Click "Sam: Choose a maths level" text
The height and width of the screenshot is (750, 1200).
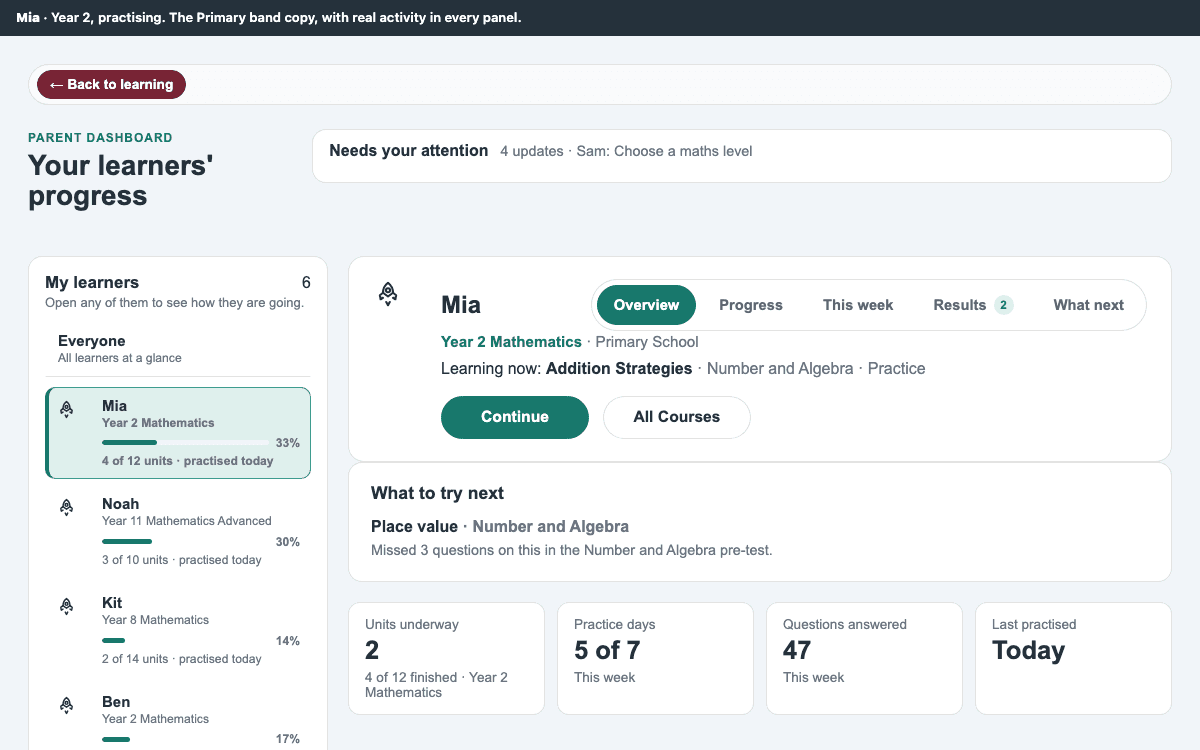[x=664, y=151]
